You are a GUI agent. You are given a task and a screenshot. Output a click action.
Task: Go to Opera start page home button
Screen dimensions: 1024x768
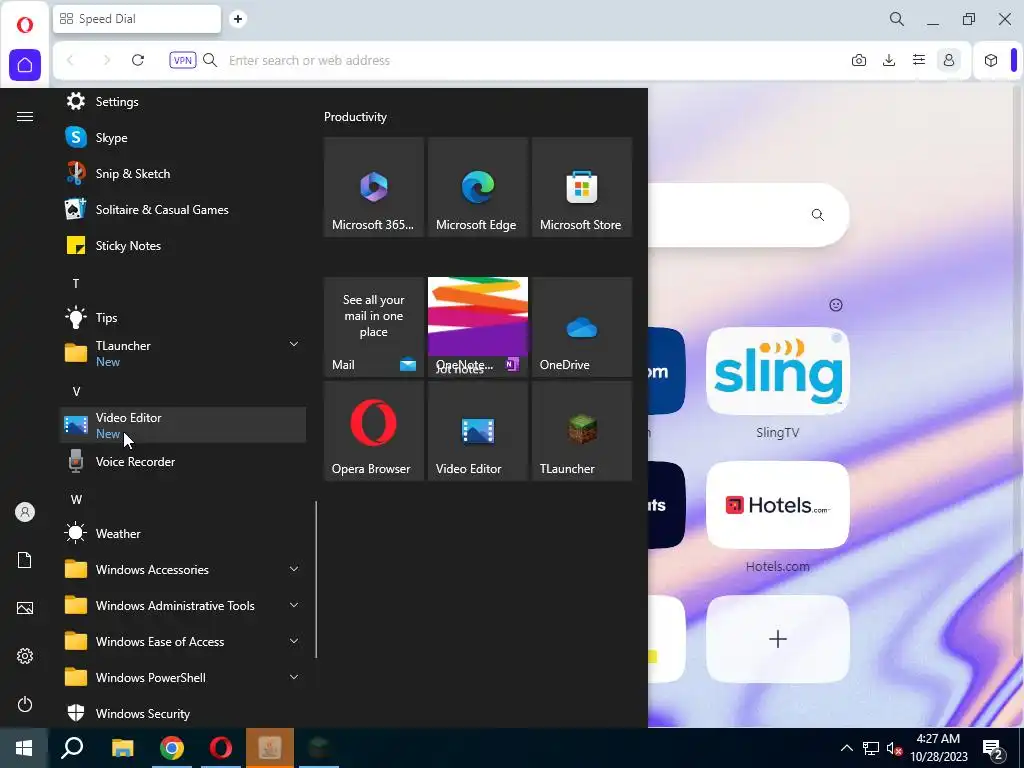click(25, 65)
